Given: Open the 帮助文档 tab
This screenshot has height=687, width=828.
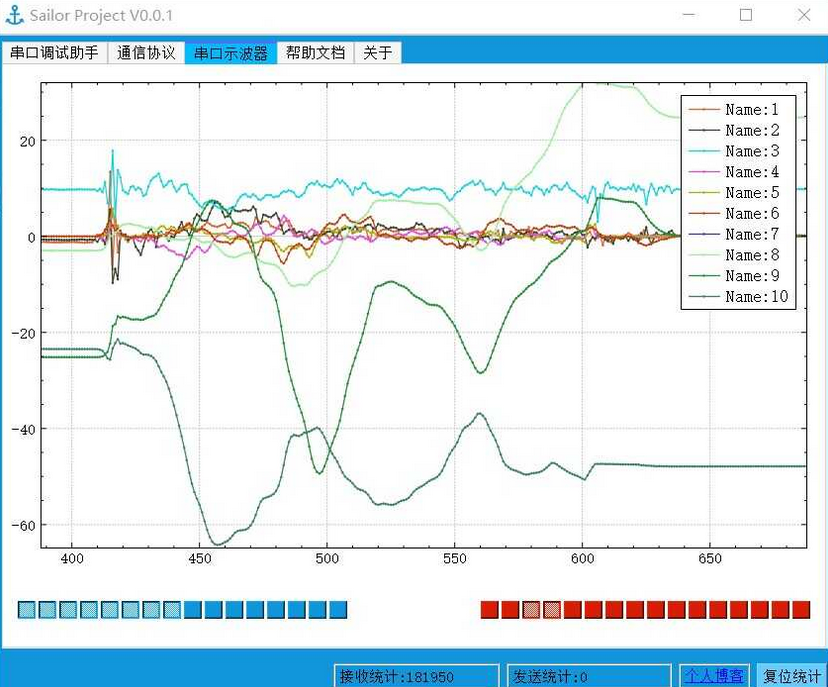Looking at the screenshot, I should [x=315, y=53].
